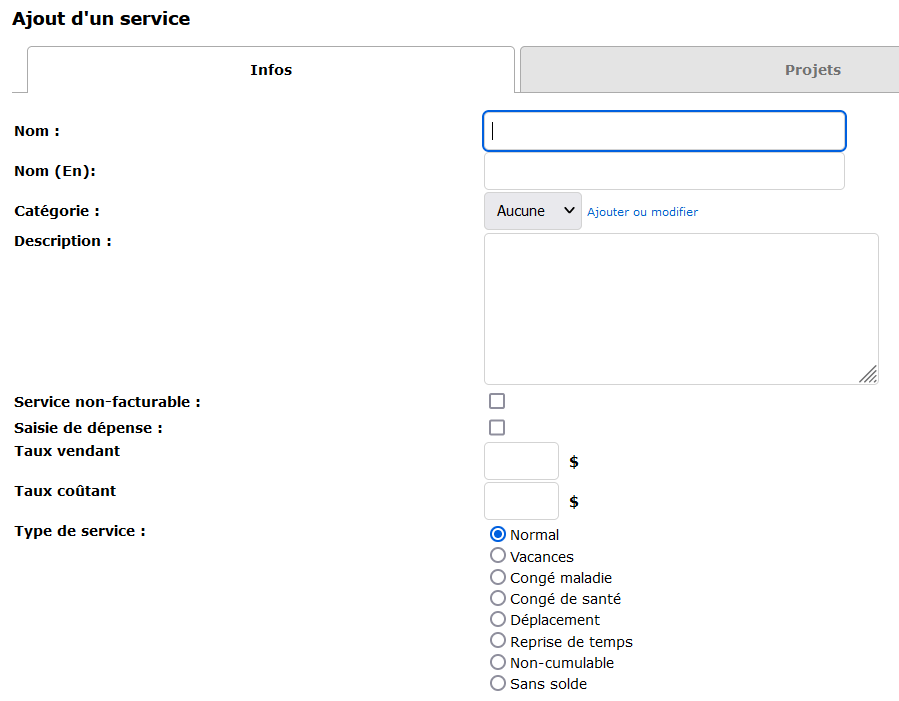Click the Nom text field
This screenshot has width=899, height=701.
pos(664,131)
